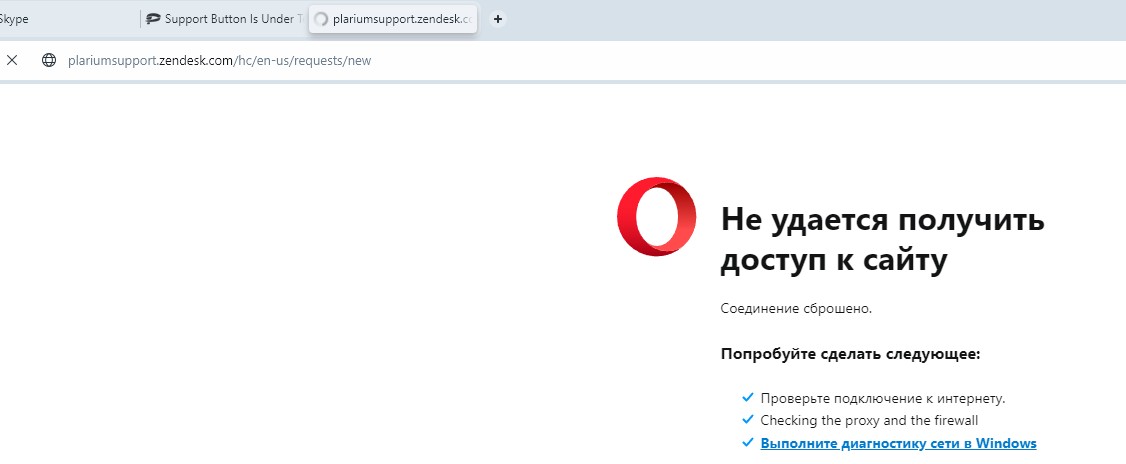The width and height of the screenshot is (1126, 464).
Task: Click the red Opera logo on the error page
Action: point(656,217)
